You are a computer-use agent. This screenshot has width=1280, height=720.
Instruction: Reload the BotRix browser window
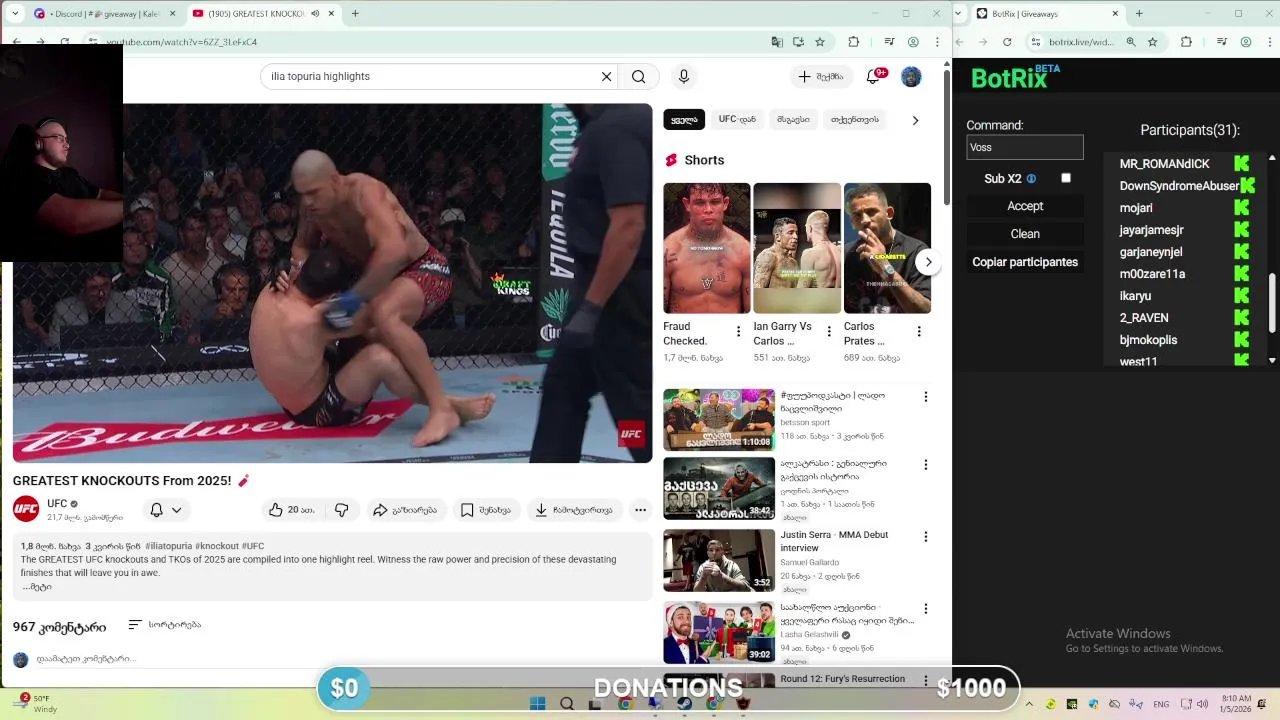[x=1007, y=42]
